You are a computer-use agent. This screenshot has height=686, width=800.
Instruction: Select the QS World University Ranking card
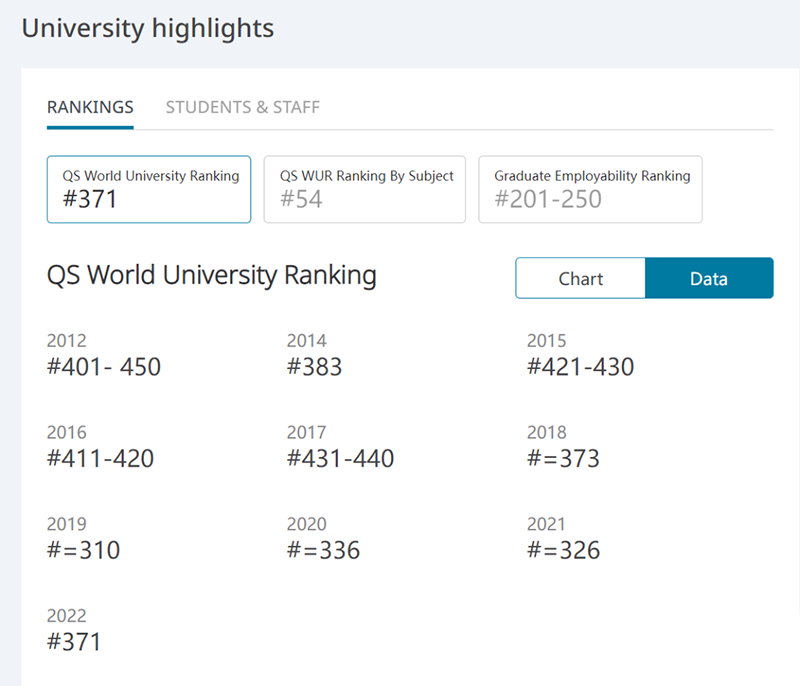pos(149,189)
